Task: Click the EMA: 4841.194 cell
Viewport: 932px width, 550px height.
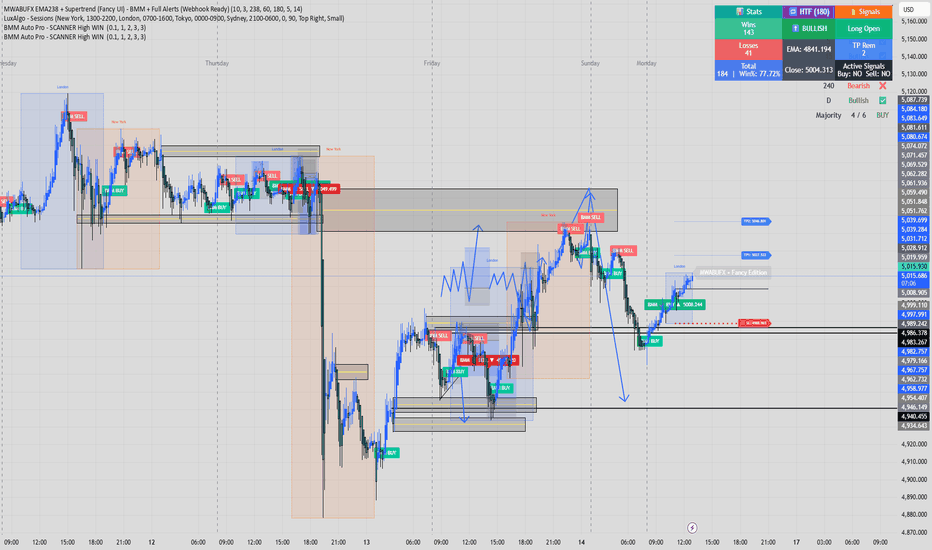Action: pyautogui.click(x=808, y=49)
